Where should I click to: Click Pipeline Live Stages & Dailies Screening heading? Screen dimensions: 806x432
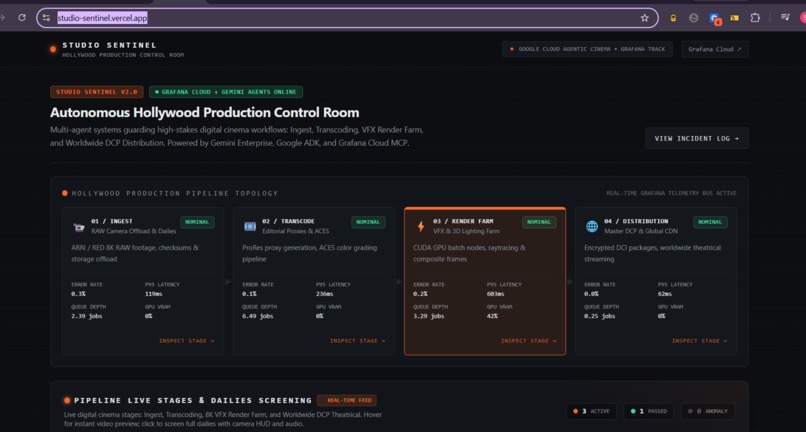(193, 400)
